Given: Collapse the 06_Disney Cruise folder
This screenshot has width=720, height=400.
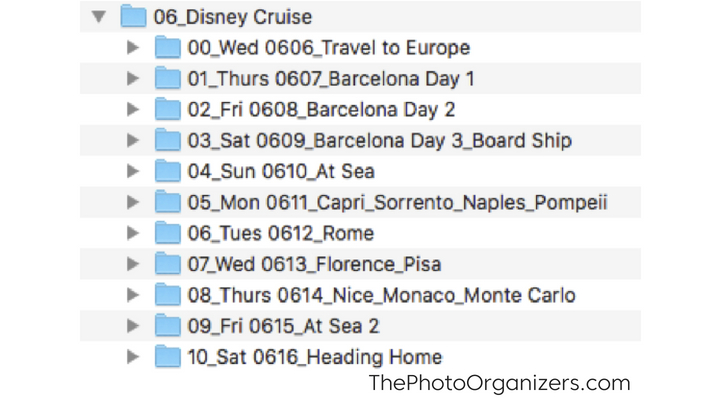Looking at the screenshot, I should (99, 17).
